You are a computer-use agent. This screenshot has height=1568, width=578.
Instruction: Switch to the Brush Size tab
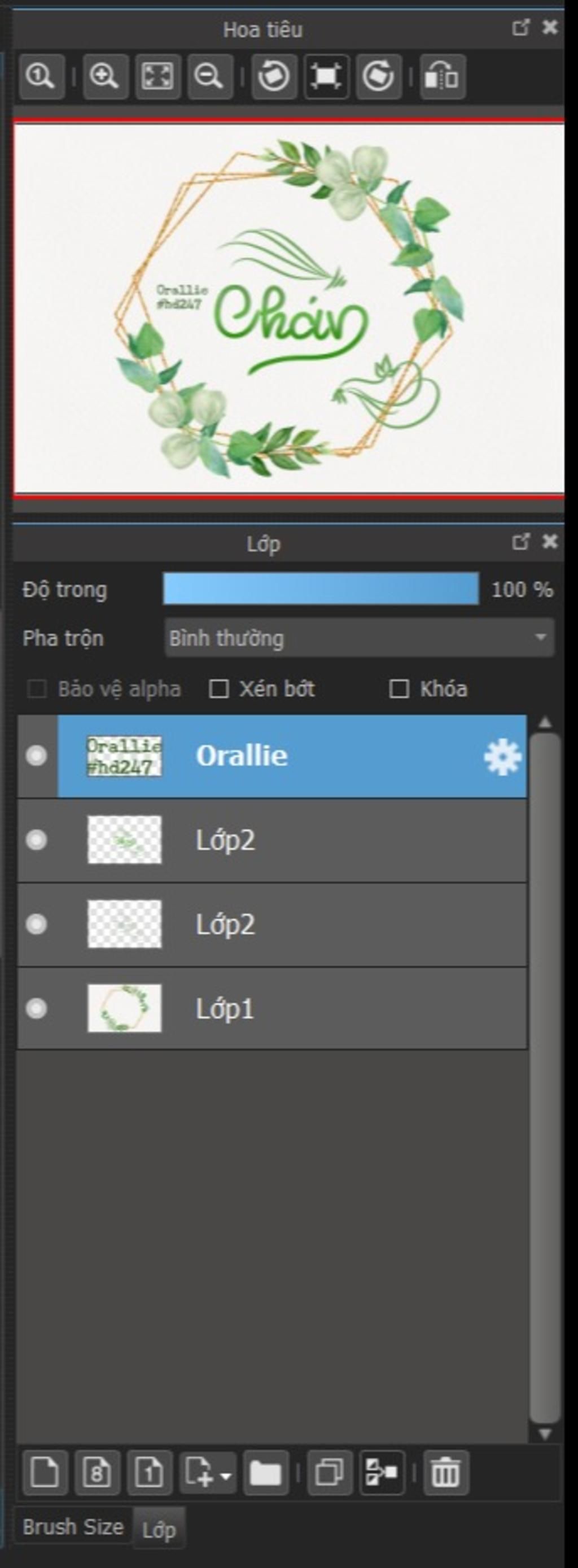click(73, 1527)
